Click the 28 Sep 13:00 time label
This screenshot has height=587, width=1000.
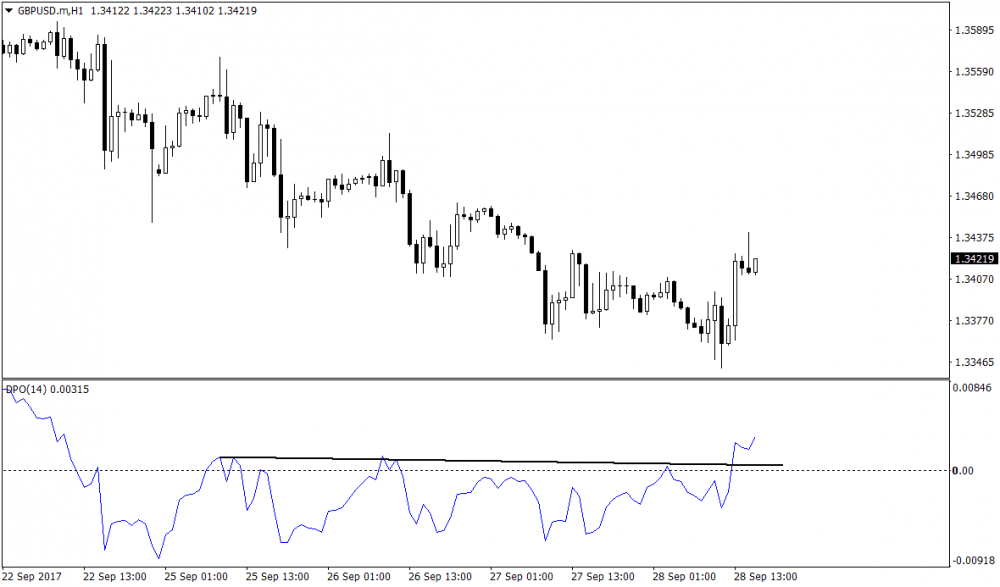click(x=766, y=577)
